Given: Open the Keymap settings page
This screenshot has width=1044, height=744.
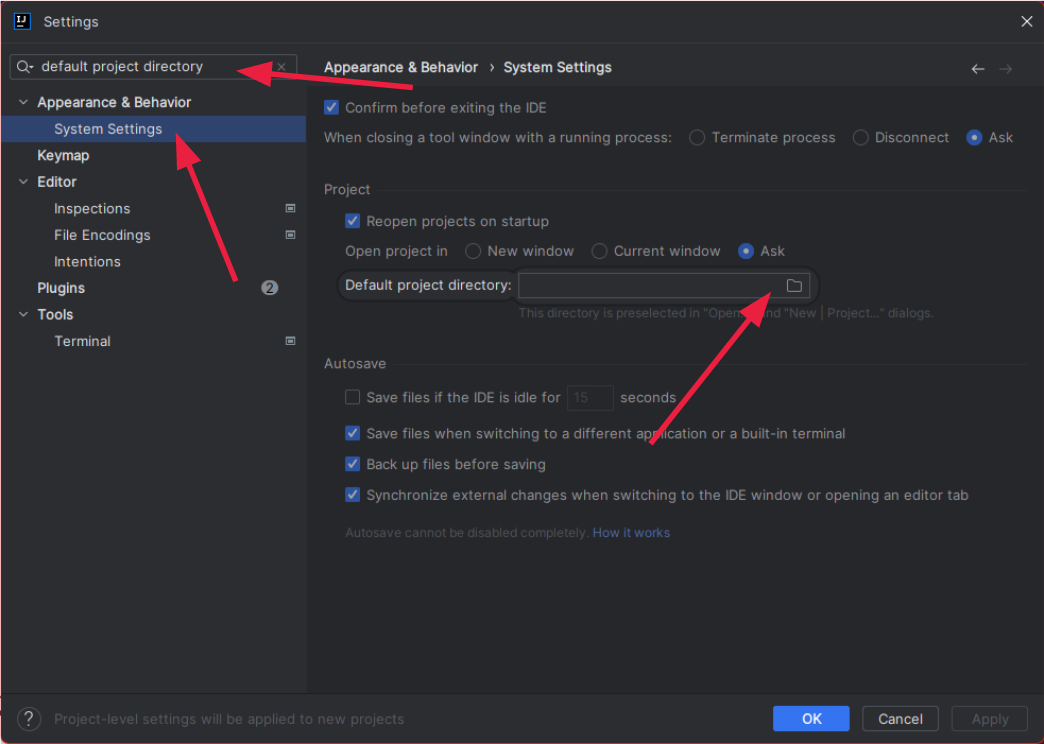Looking at the screenshot, I should (63, 155).
